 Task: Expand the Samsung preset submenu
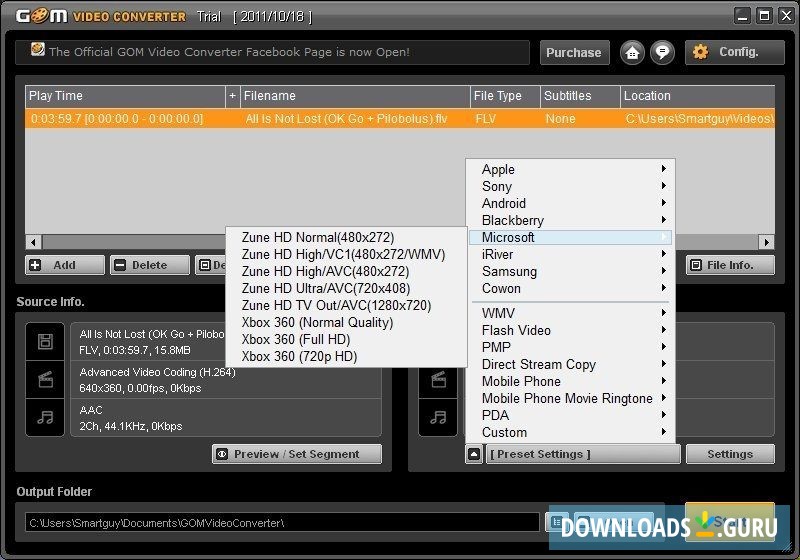[x=570, y=271]
